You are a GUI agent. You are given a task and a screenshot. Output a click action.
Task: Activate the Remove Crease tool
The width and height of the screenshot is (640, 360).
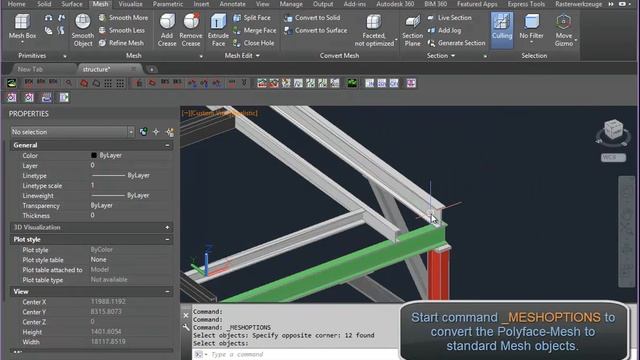tap(191, 29)
